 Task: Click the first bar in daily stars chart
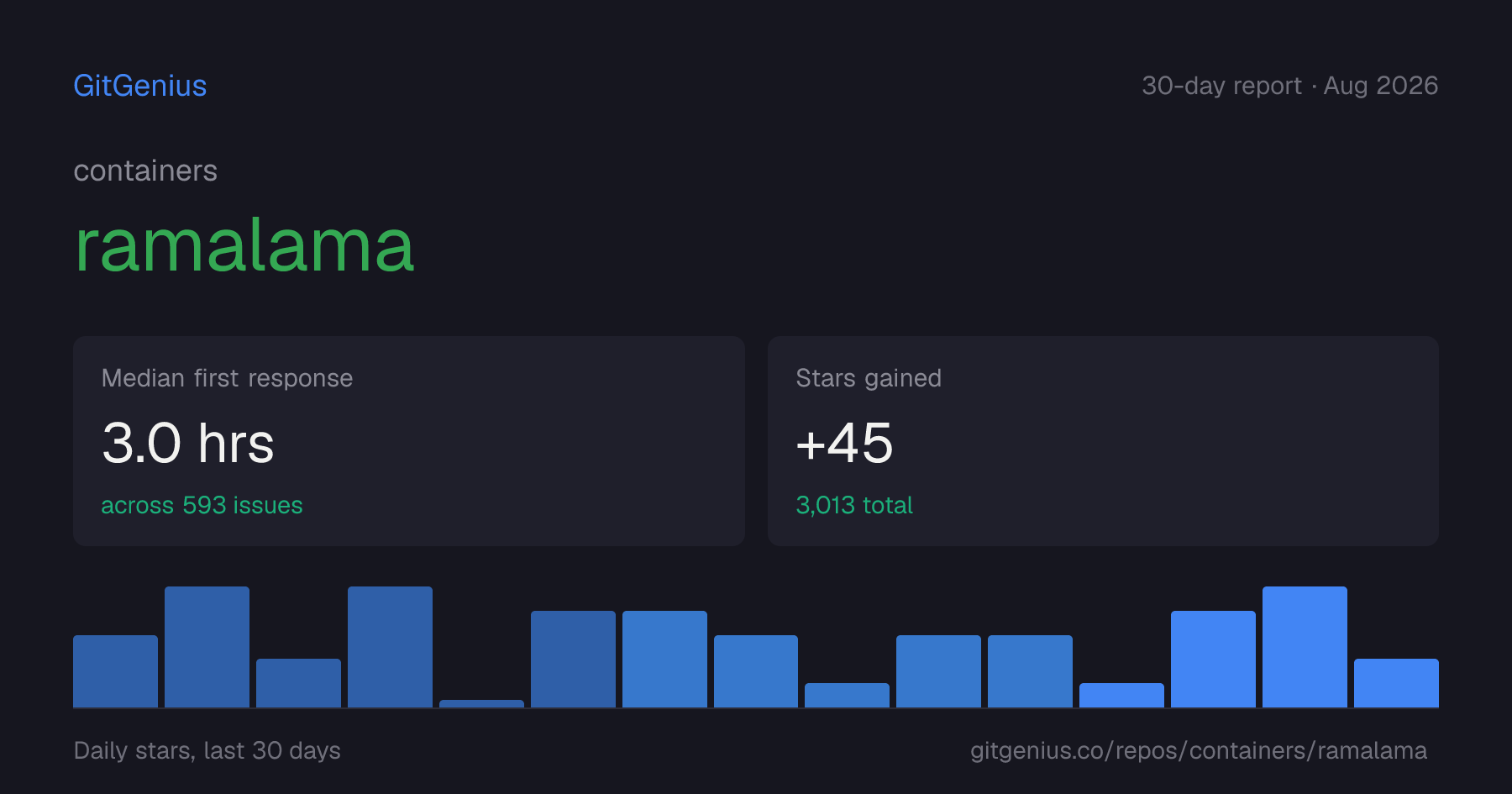115,671
